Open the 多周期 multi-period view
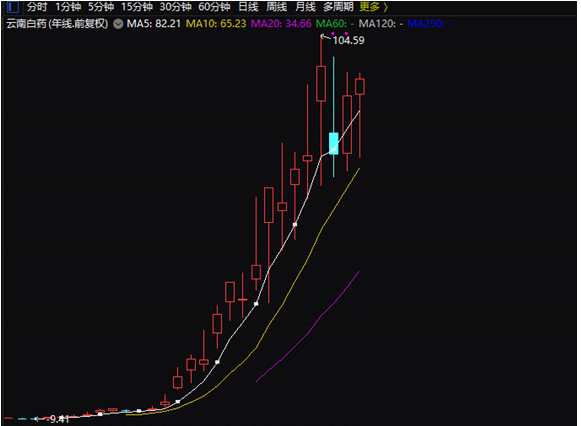This screenshot has width=581, height=426. tap(338, 7)
